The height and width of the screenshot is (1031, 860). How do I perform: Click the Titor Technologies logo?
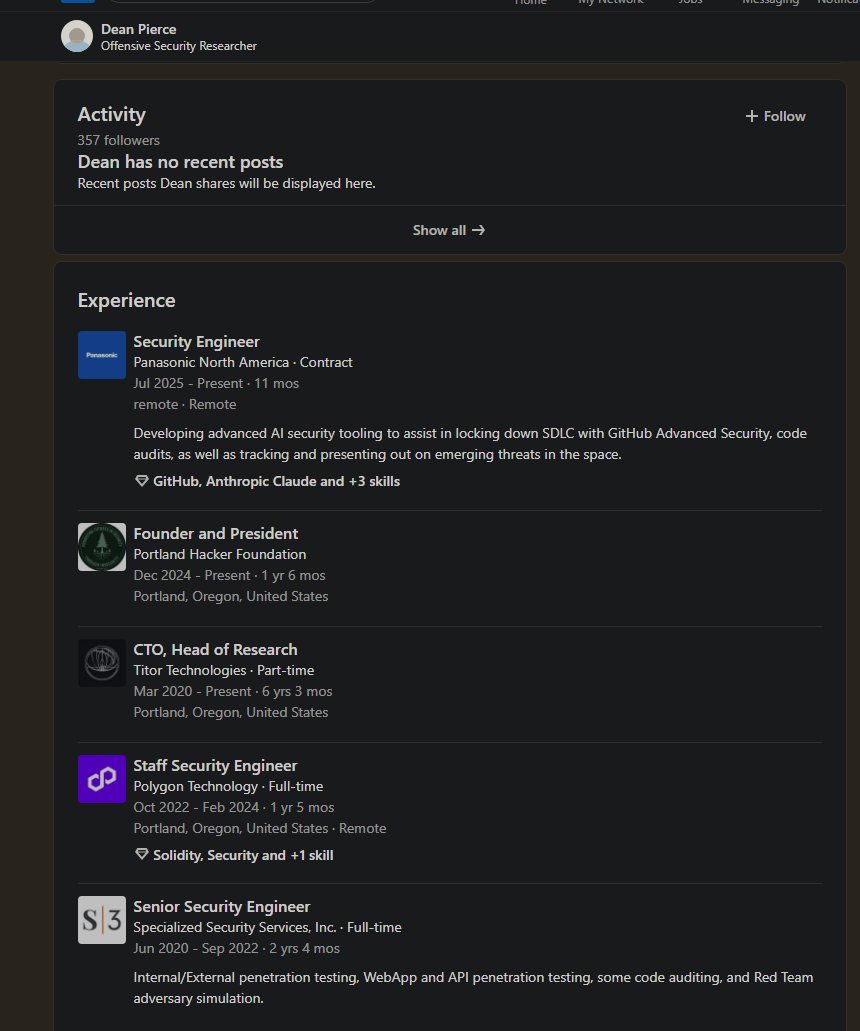(x=102, y=663)
